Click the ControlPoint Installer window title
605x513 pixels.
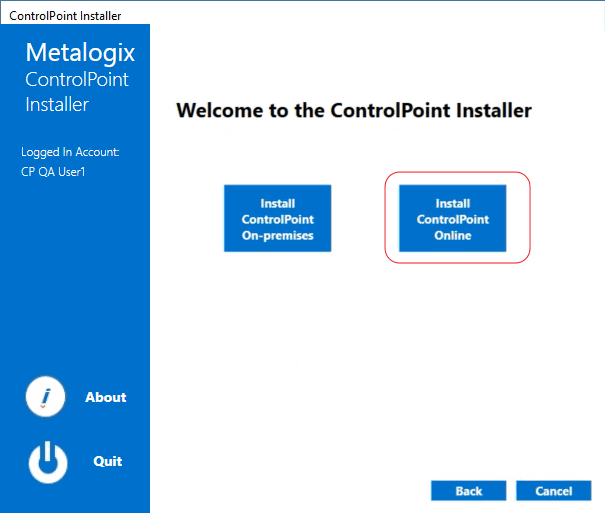65,16
